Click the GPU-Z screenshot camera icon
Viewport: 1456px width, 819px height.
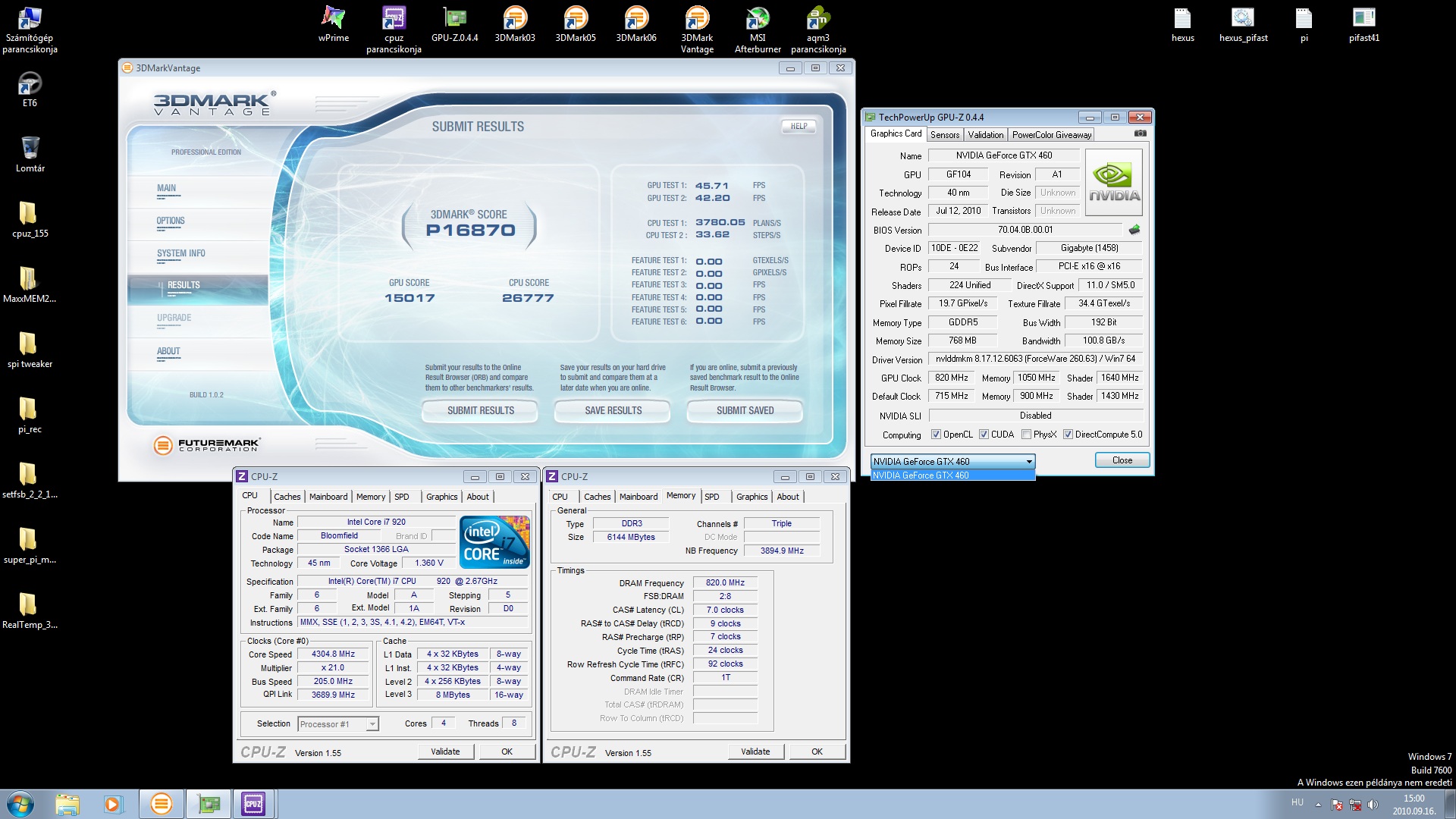(1140, 133)
